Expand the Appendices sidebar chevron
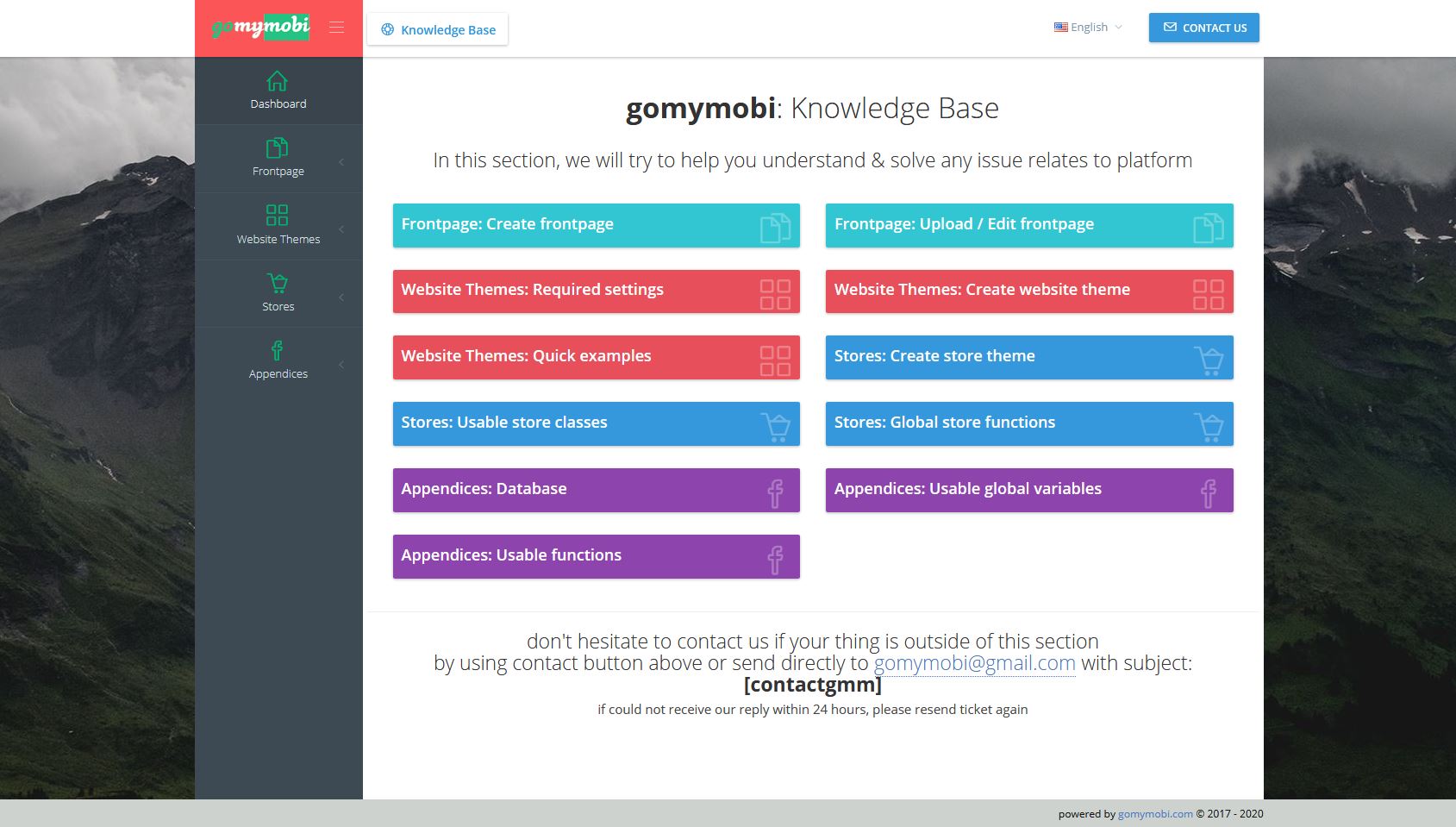The height and width of the screenshot is (827, 1456). (341, 365)
